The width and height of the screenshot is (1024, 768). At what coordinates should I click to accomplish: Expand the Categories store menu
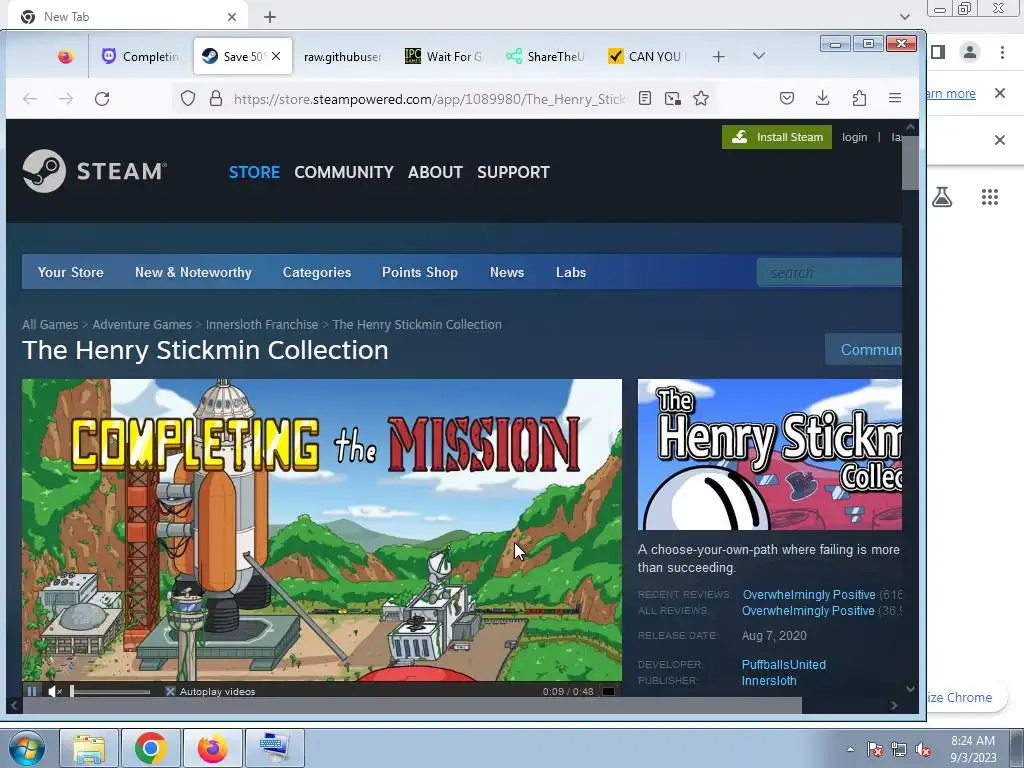pos(317,272)
